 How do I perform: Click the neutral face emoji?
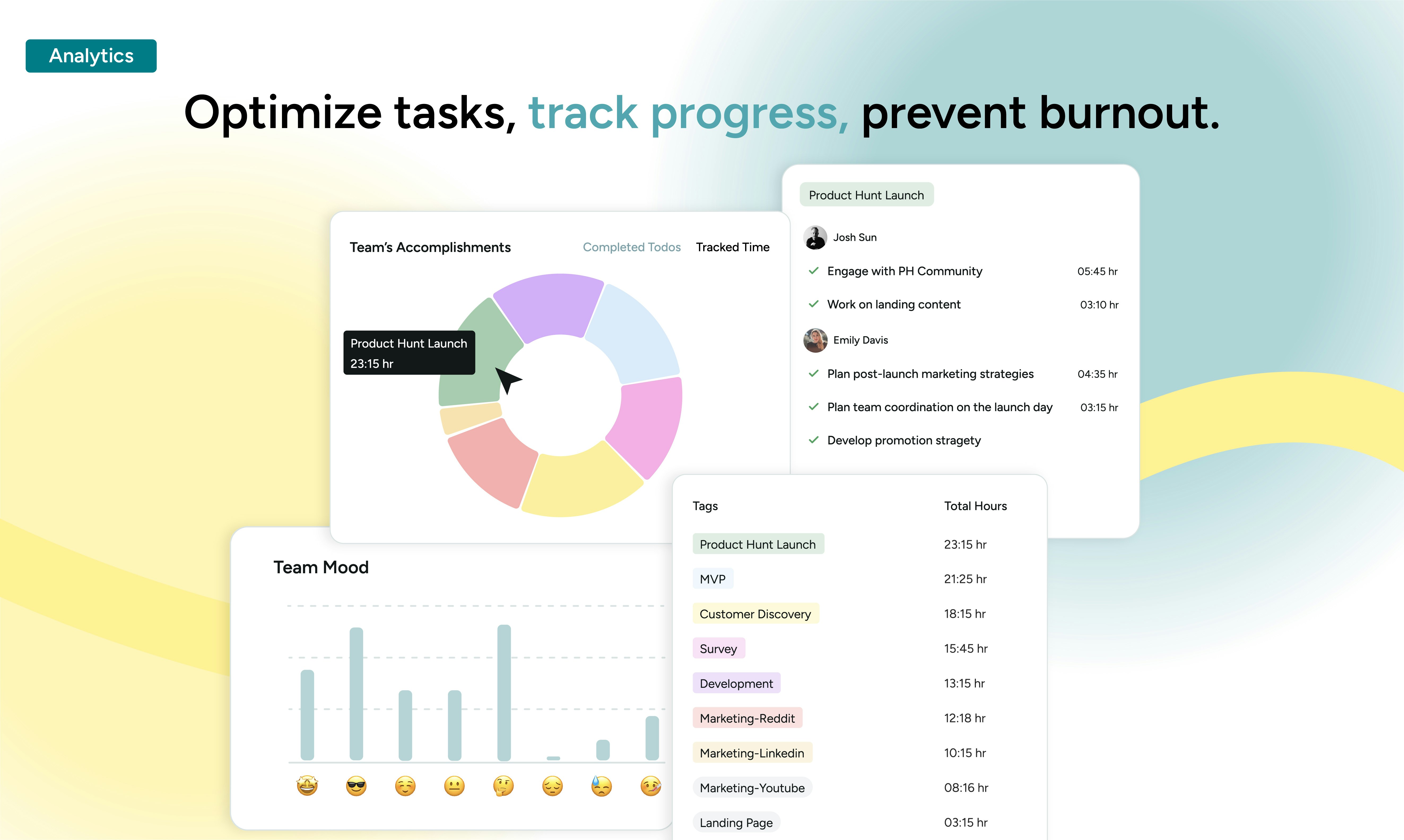454,786
